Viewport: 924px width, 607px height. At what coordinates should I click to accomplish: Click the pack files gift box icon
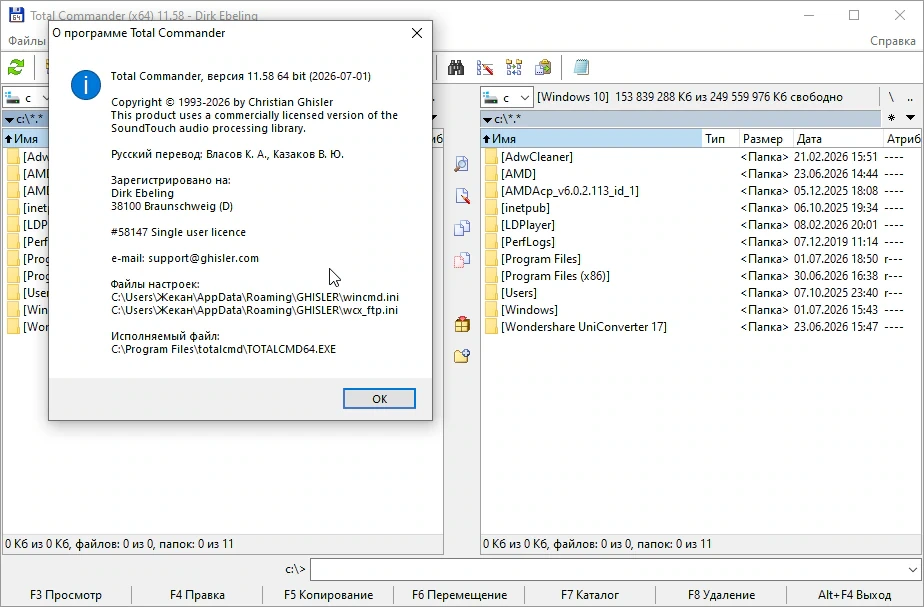[462, 324]
